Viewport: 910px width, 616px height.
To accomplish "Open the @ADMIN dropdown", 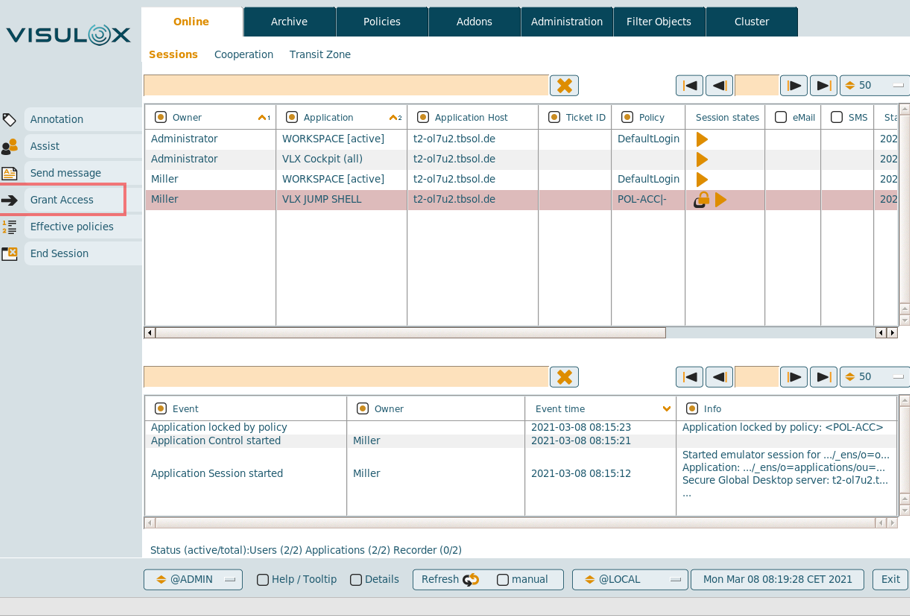I will pyautogui.click(x=192, y=580).
